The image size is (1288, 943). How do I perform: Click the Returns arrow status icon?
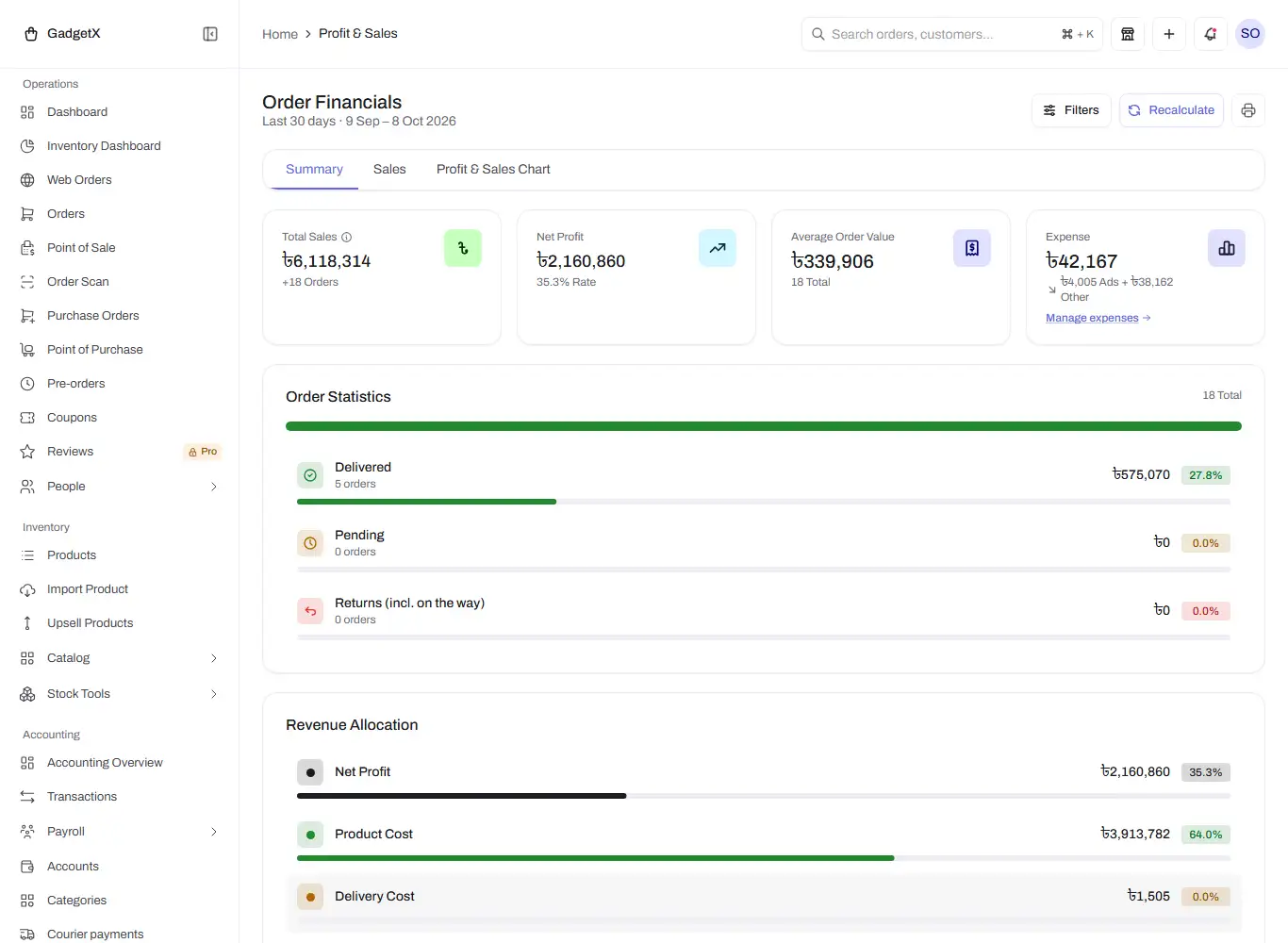click(310, 611)
